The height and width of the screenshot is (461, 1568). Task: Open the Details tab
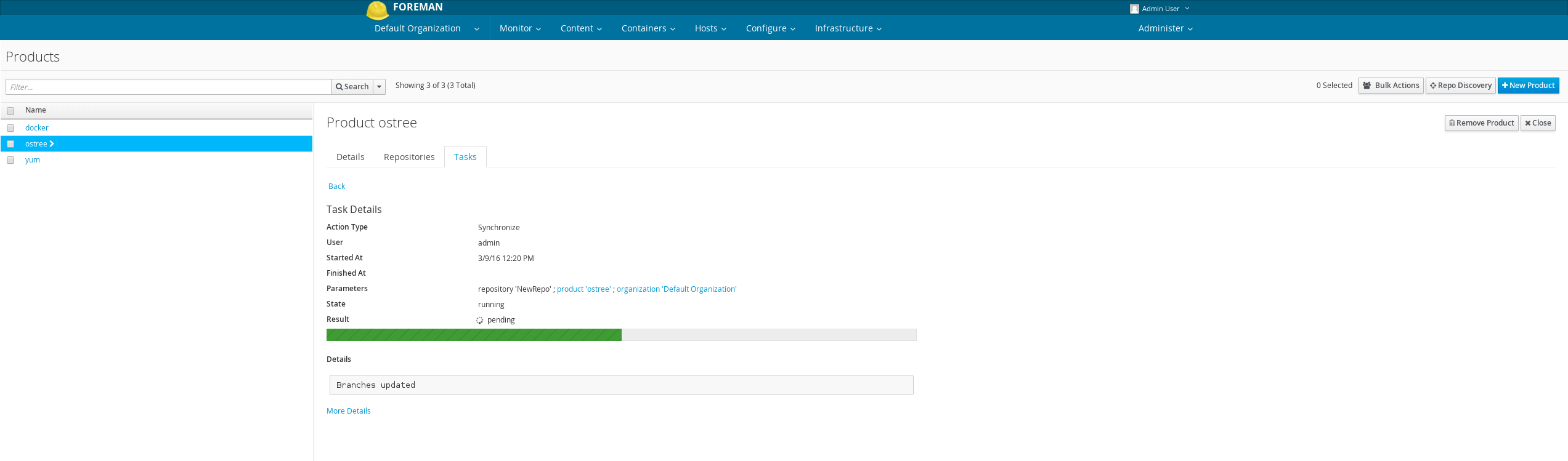click(350, 157)
